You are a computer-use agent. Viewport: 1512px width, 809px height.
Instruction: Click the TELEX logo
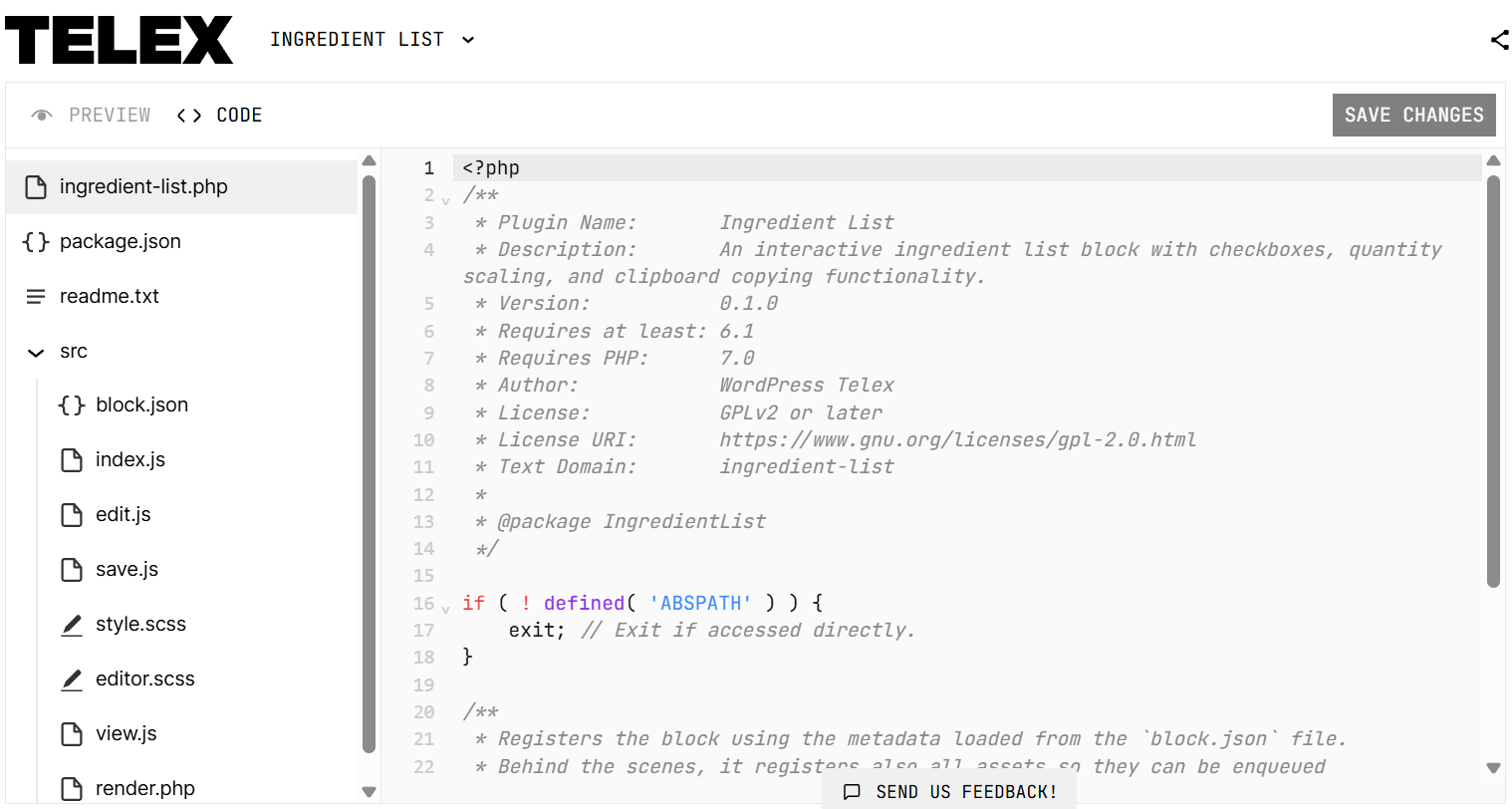(119, 40)
